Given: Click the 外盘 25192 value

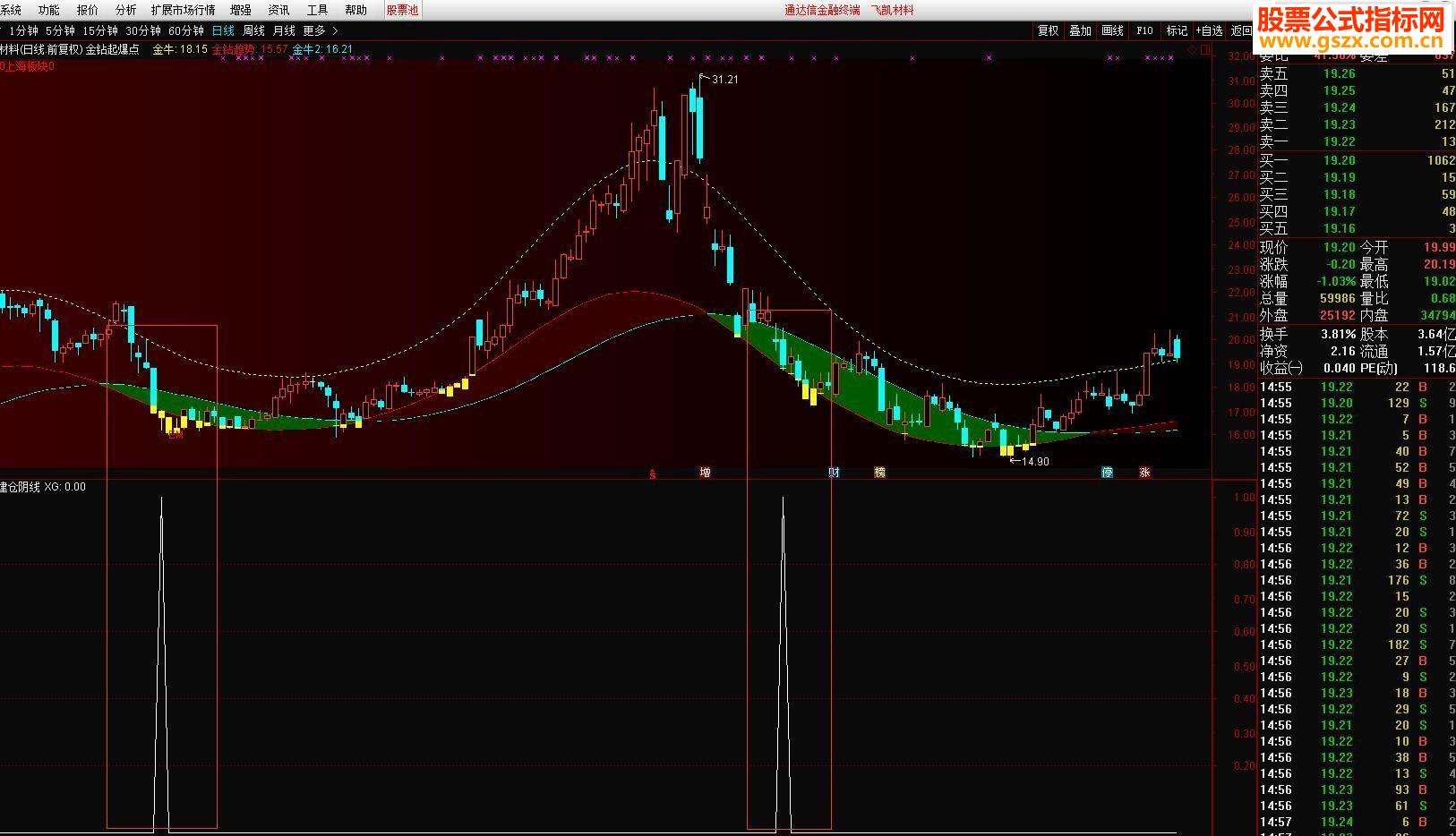Looking at the screenshot, I should coord(1338,315).
